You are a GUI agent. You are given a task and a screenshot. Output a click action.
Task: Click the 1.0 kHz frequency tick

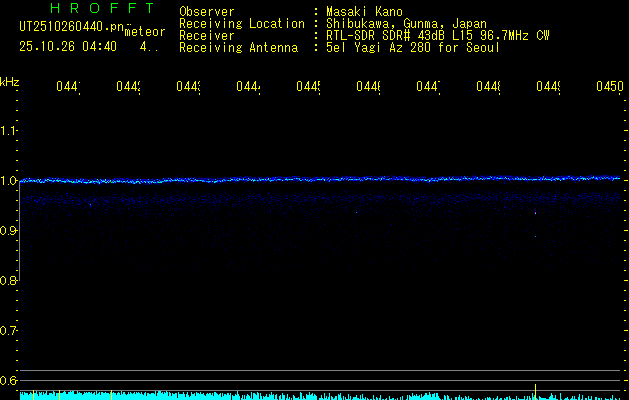tap(9, 181)
